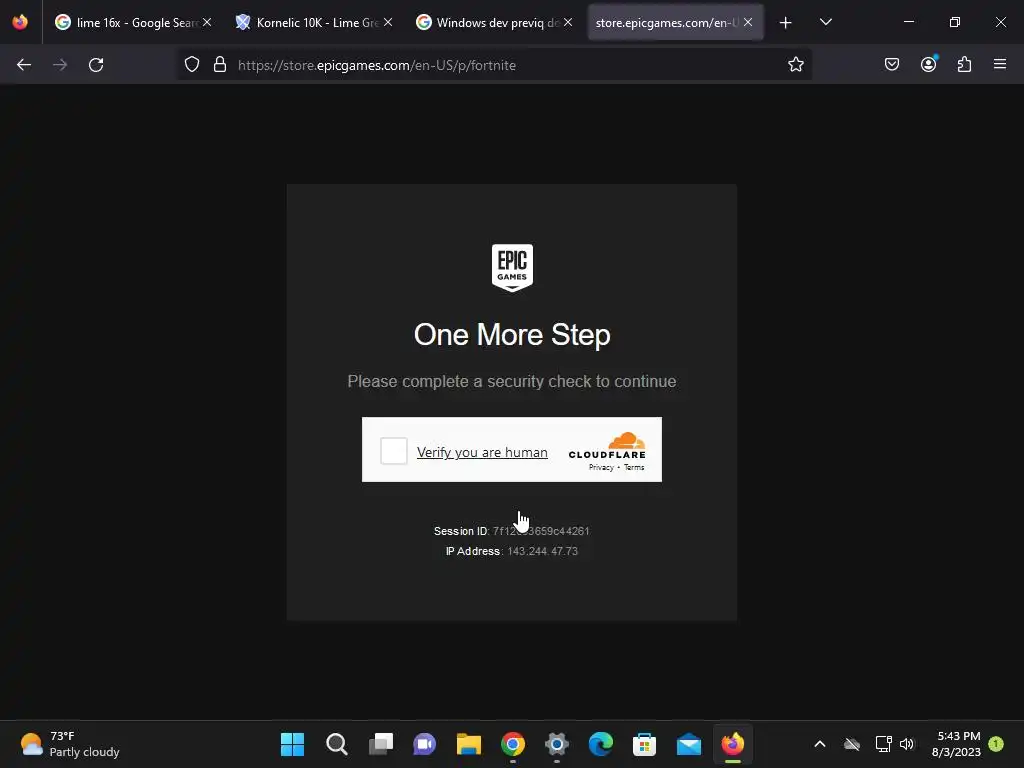Image resolution: width=1024 pixels, height=768 pixels.
Task: Open a new tab with plus button
Action: point(786,23)
